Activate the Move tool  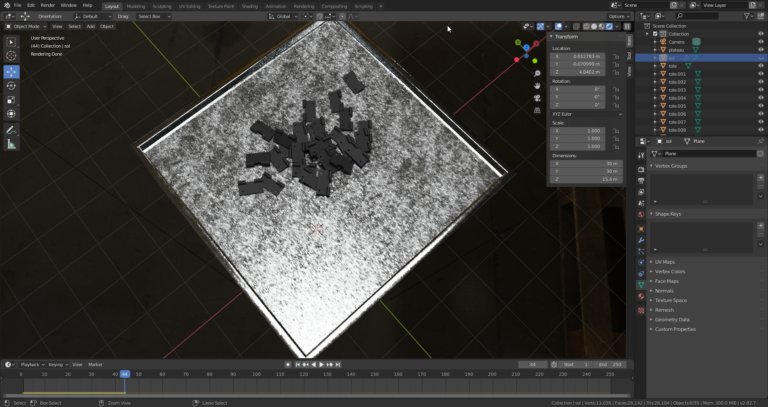(x=11, y=72)
